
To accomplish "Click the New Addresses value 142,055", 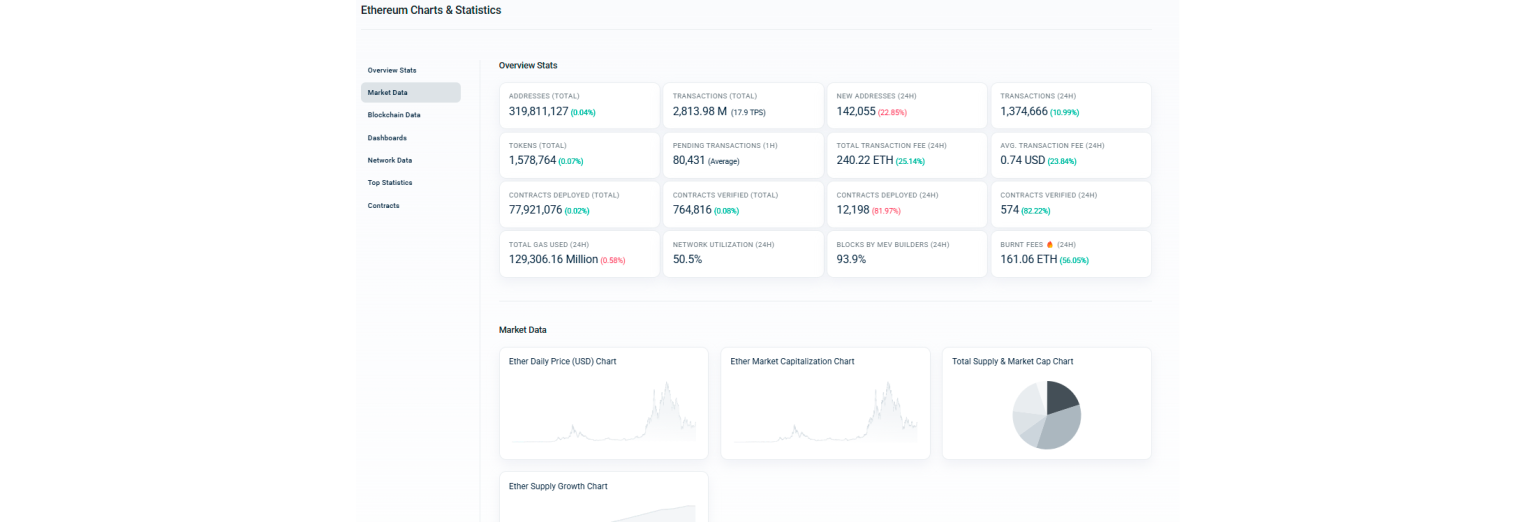I will [x=856, y=111].
